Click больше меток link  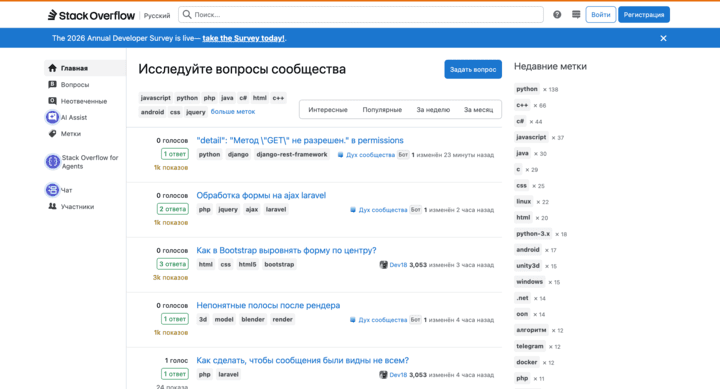(233, 112)
